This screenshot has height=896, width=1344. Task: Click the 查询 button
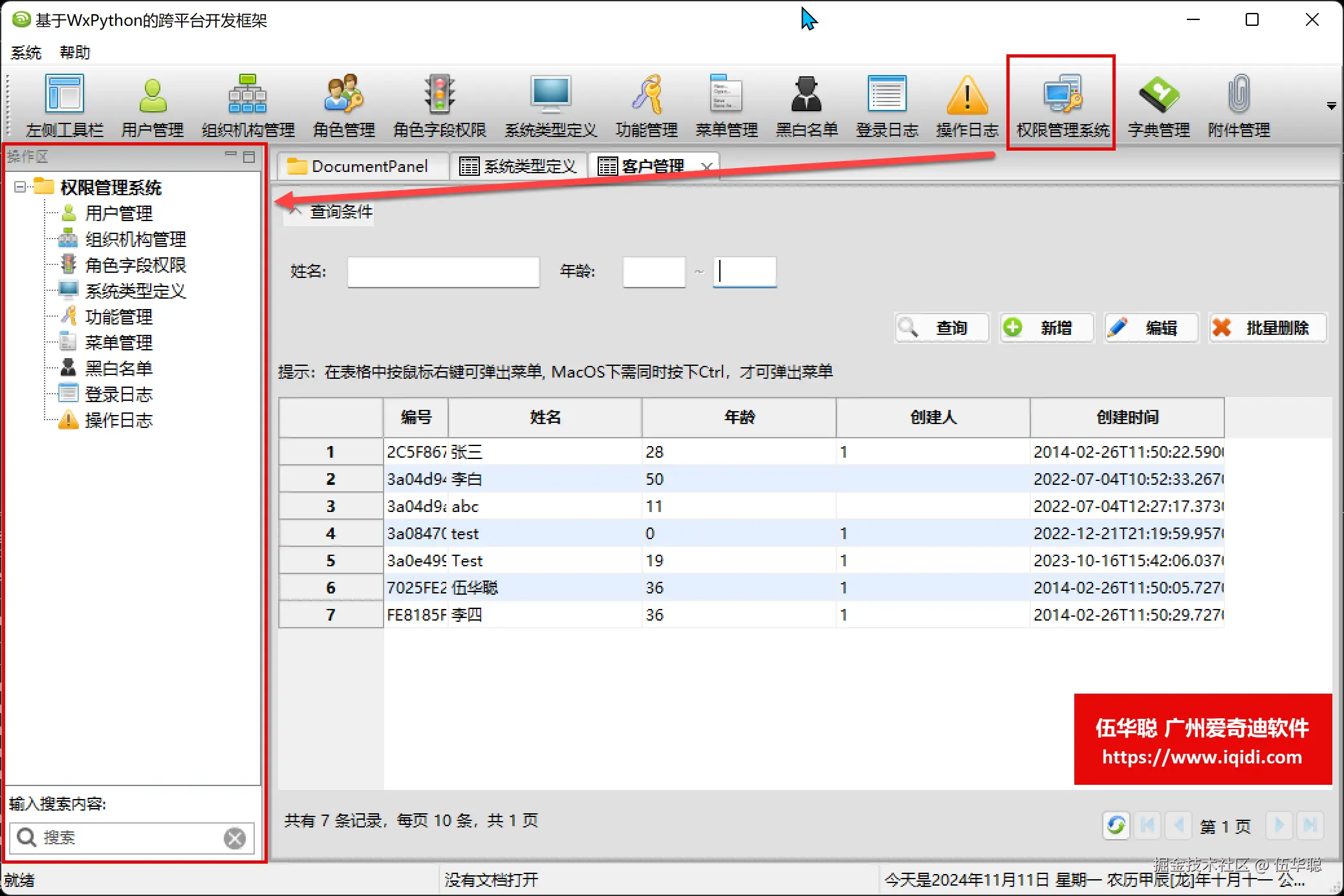[942, 328]
